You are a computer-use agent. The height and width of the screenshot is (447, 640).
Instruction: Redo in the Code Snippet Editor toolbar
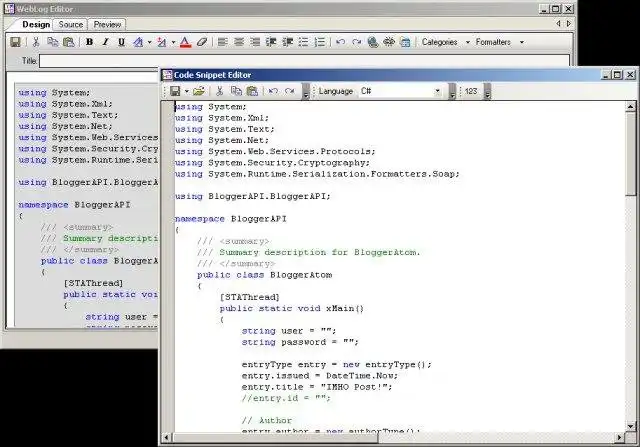[289, 91]
